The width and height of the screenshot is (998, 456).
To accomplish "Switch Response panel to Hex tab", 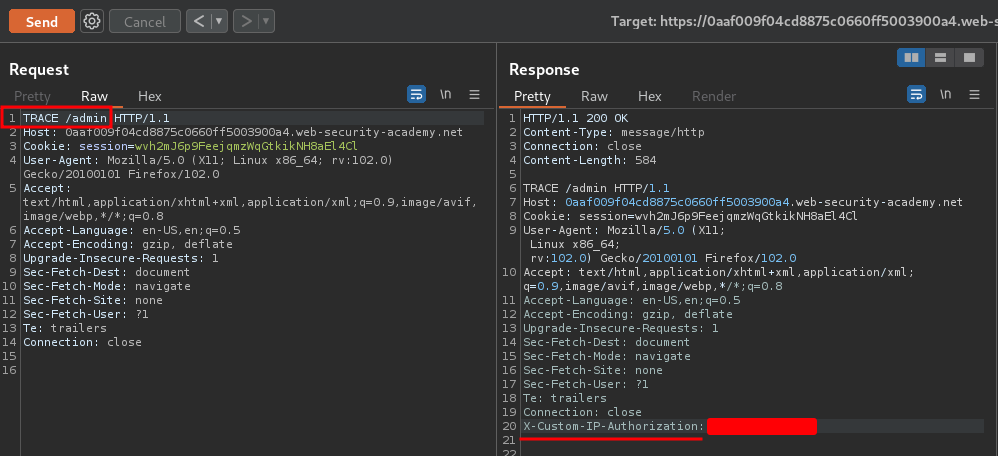I will point(650,96).
